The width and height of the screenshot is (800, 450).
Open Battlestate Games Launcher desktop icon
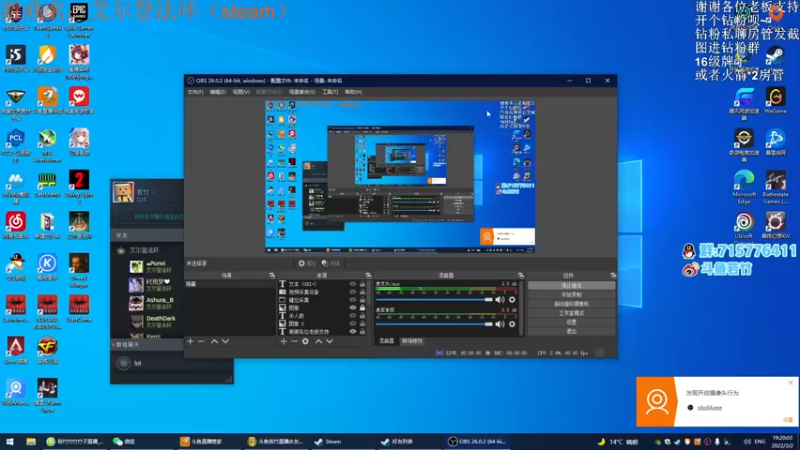pos(775,187)
